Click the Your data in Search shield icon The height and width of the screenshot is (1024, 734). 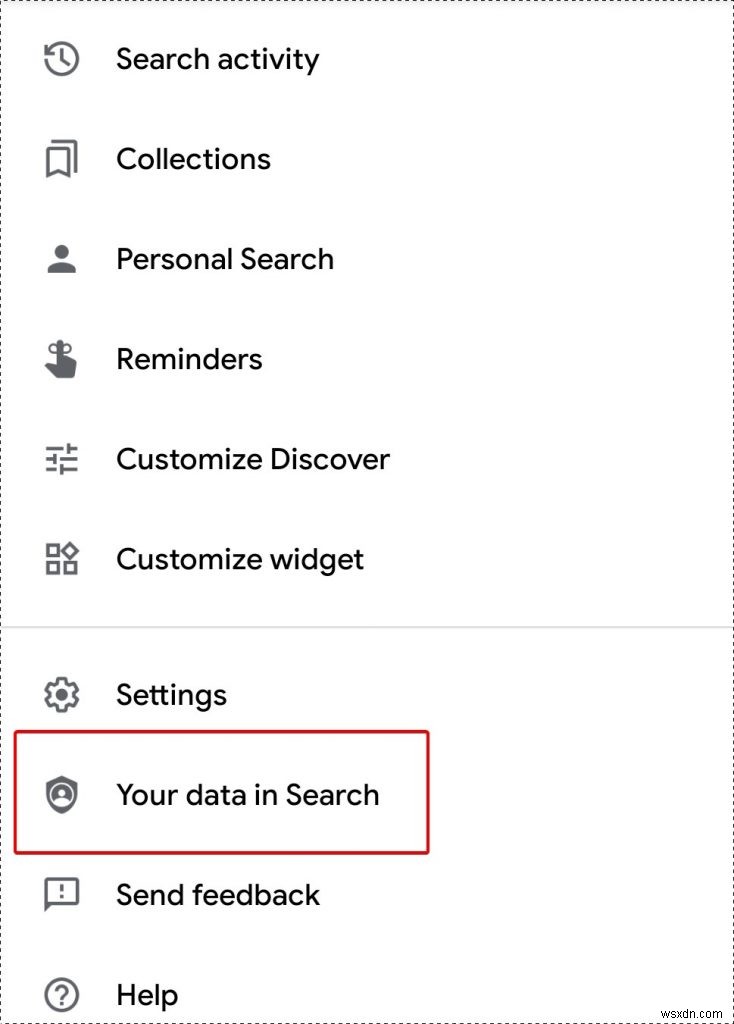(x=60, y=794)
